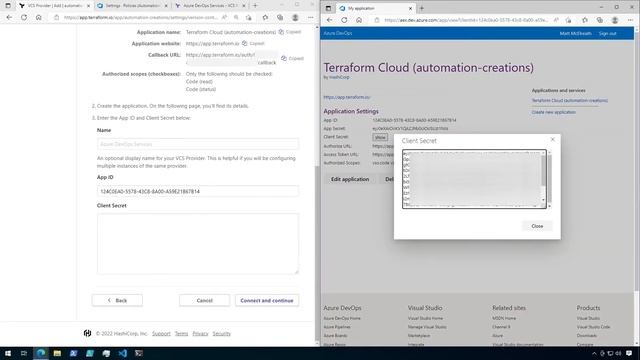Click the Terraform window address bar
Viewport: 640px width, 360px height.
pos(141,18)
